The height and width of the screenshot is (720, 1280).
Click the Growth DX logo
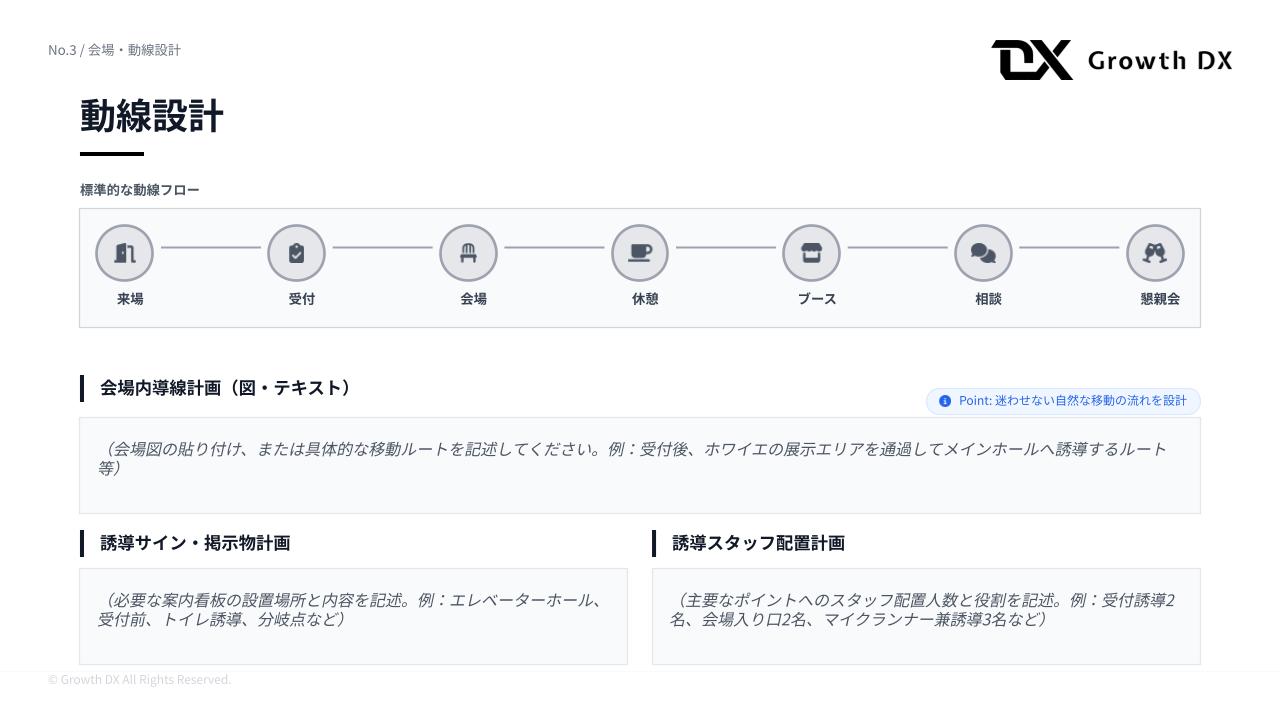tap(1111, 60)
